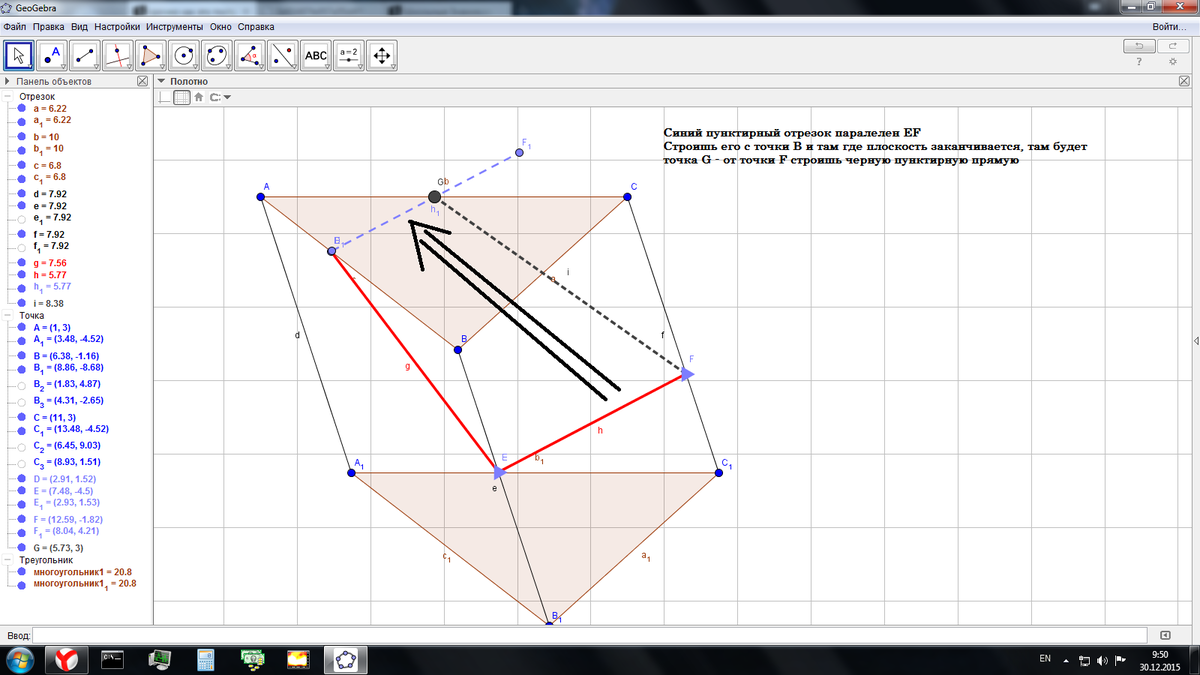The image size is (1200, 675).
Task: Toggle visibility of многоугольник1 = 20.8
Action: (x=22, y=572)
